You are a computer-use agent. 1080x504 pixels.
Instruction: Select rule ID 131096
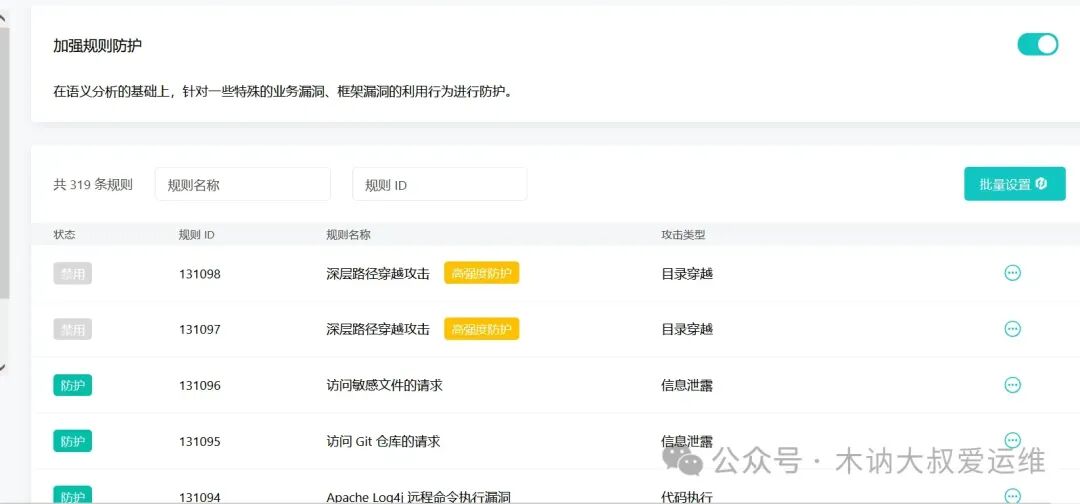(x=200, y=386)
